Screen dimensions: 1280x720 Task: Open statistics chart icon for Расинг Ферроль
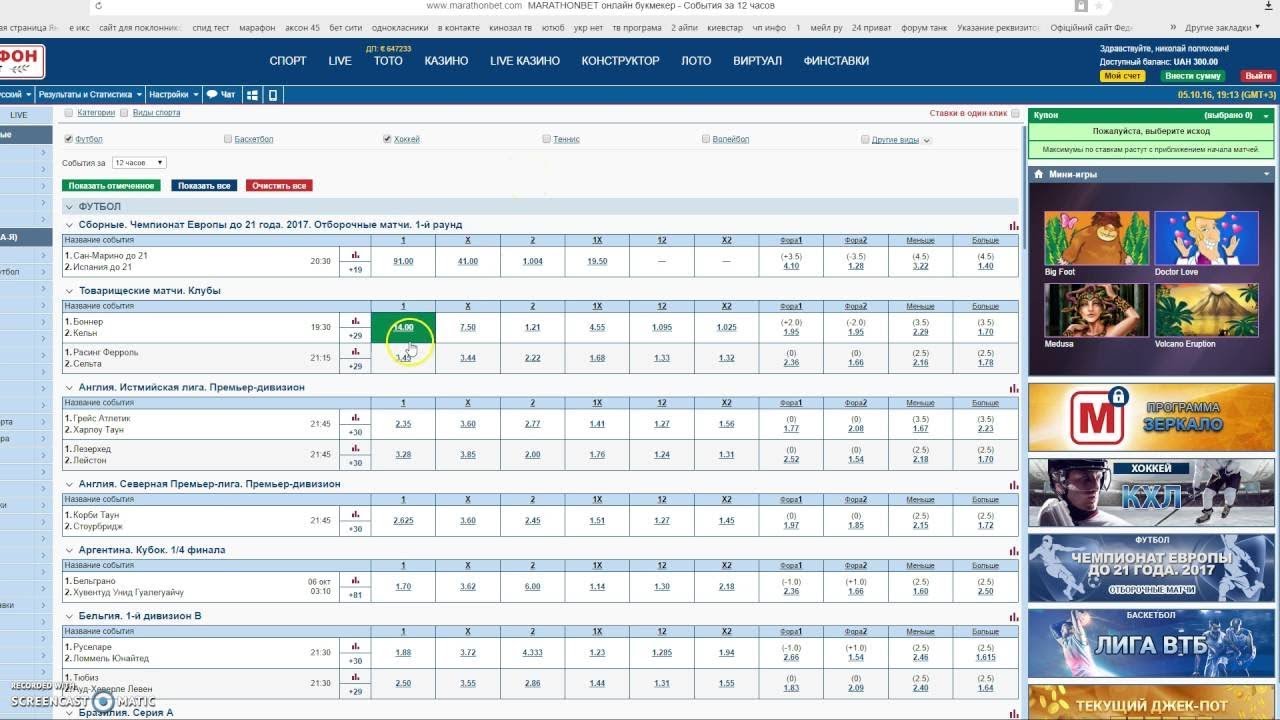tap(355, 351)
